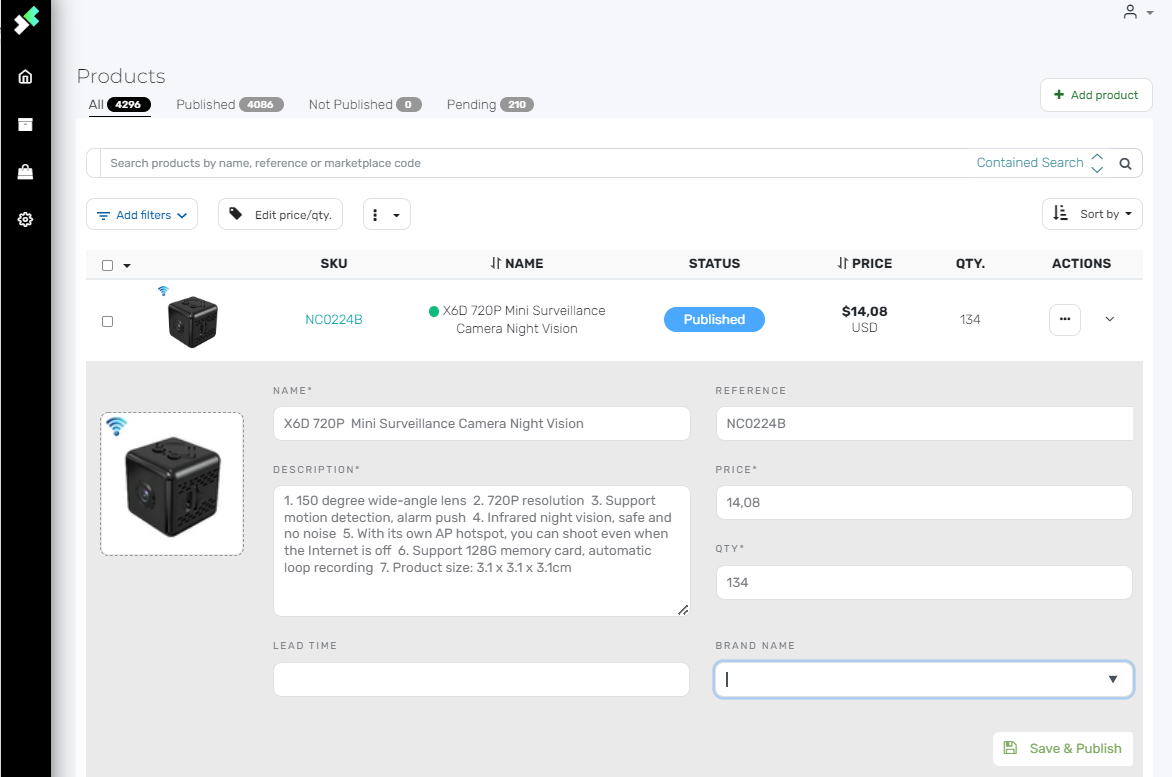The image size is (1172, 777).
Task: Click the app logo at top left
Action: click(26, 20)
